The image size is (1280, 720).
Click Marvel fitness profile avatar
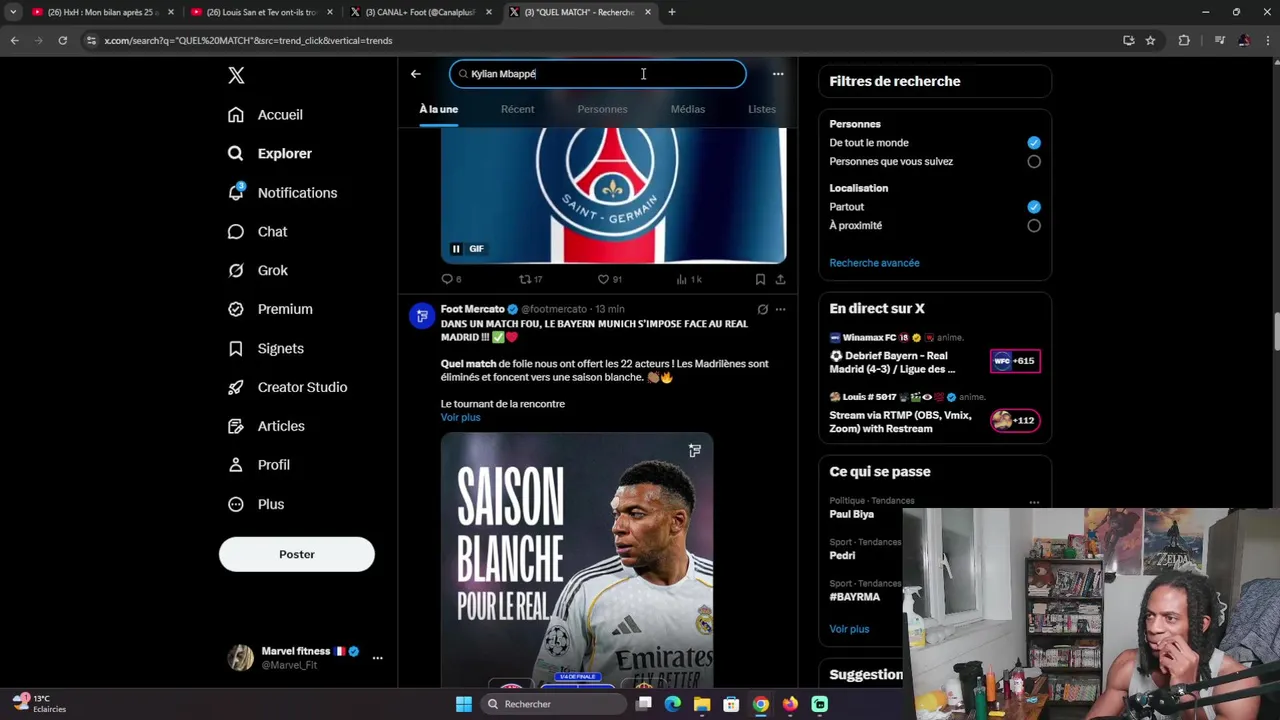tap(241, 657)
